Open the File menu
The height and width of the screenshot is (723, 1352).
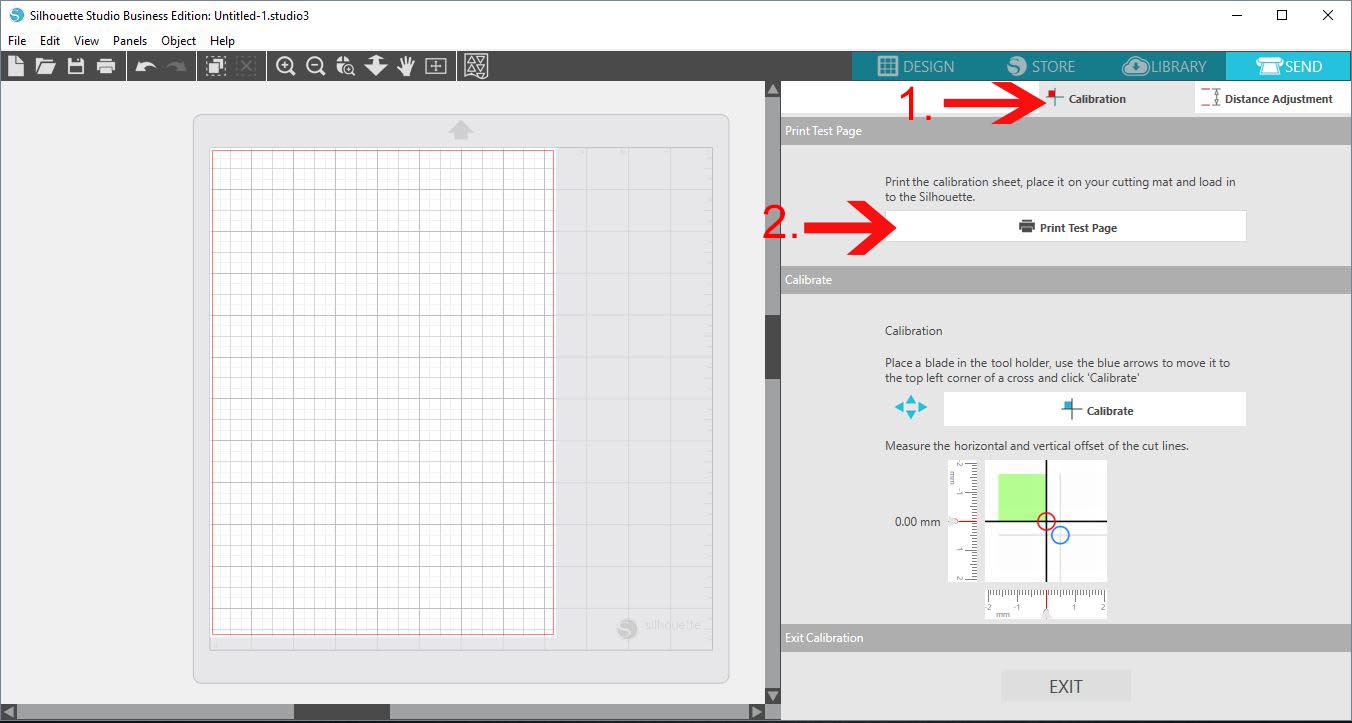[17, 41]
